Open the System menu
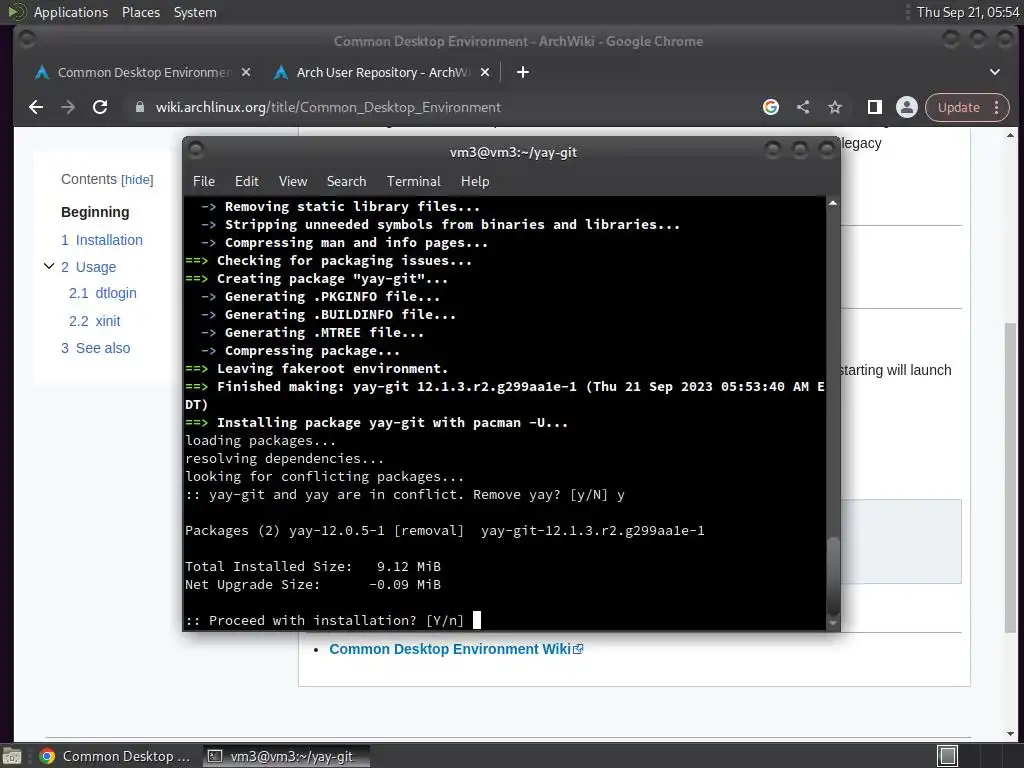 tap(195, 12)
